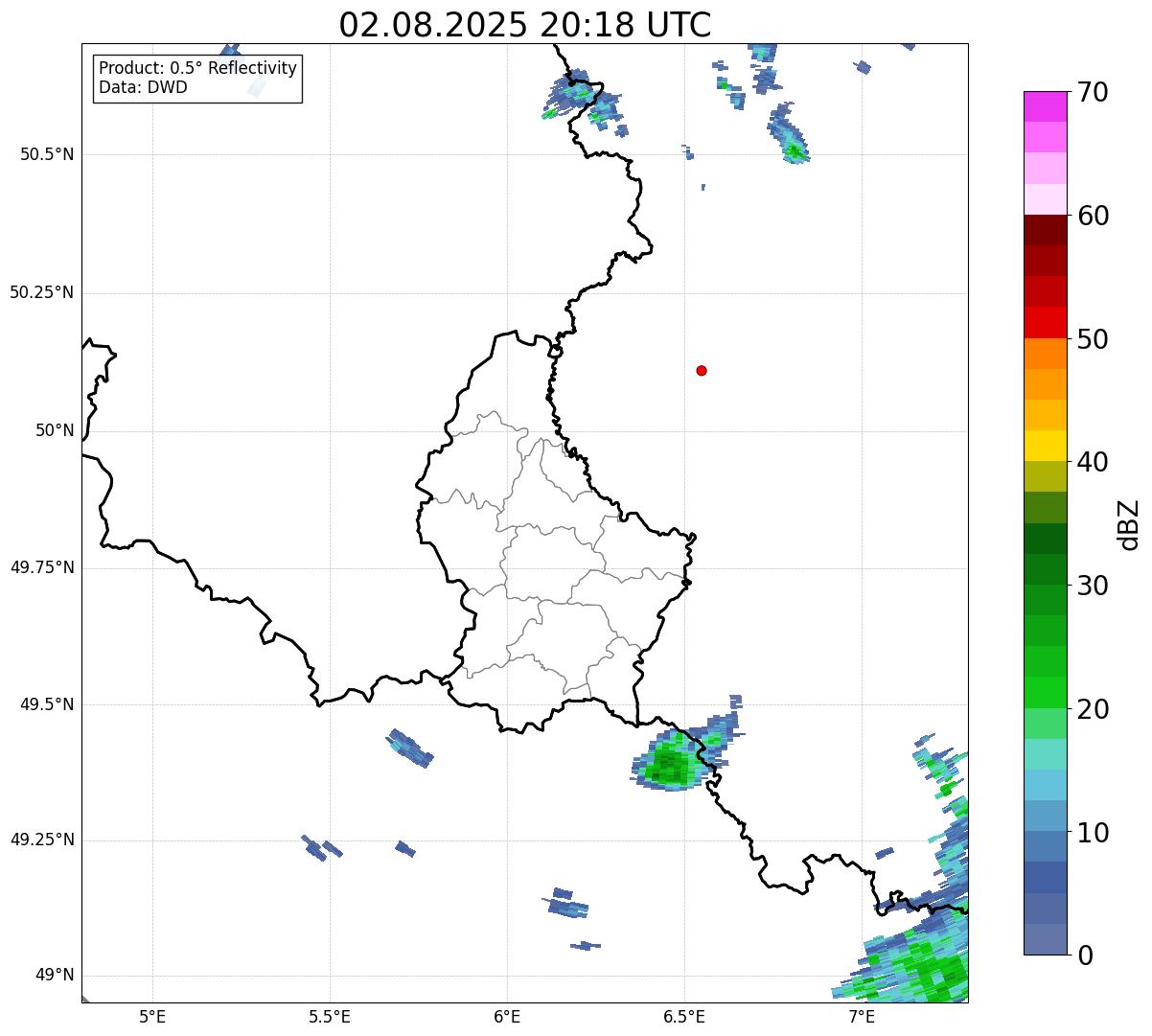Click the Product: 0.5° Reflectivity text
This screenshot has width=1152, height=1036.
pos(197,69)
